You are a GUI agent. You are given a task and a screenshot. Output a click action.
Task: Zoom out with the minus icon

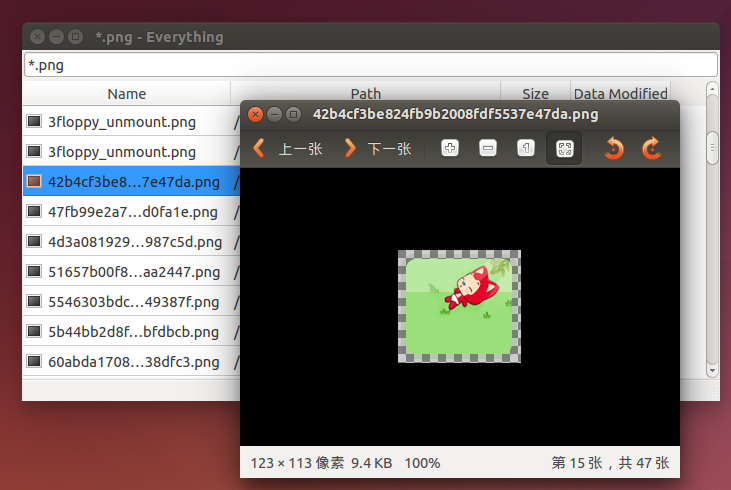[488, 148]
